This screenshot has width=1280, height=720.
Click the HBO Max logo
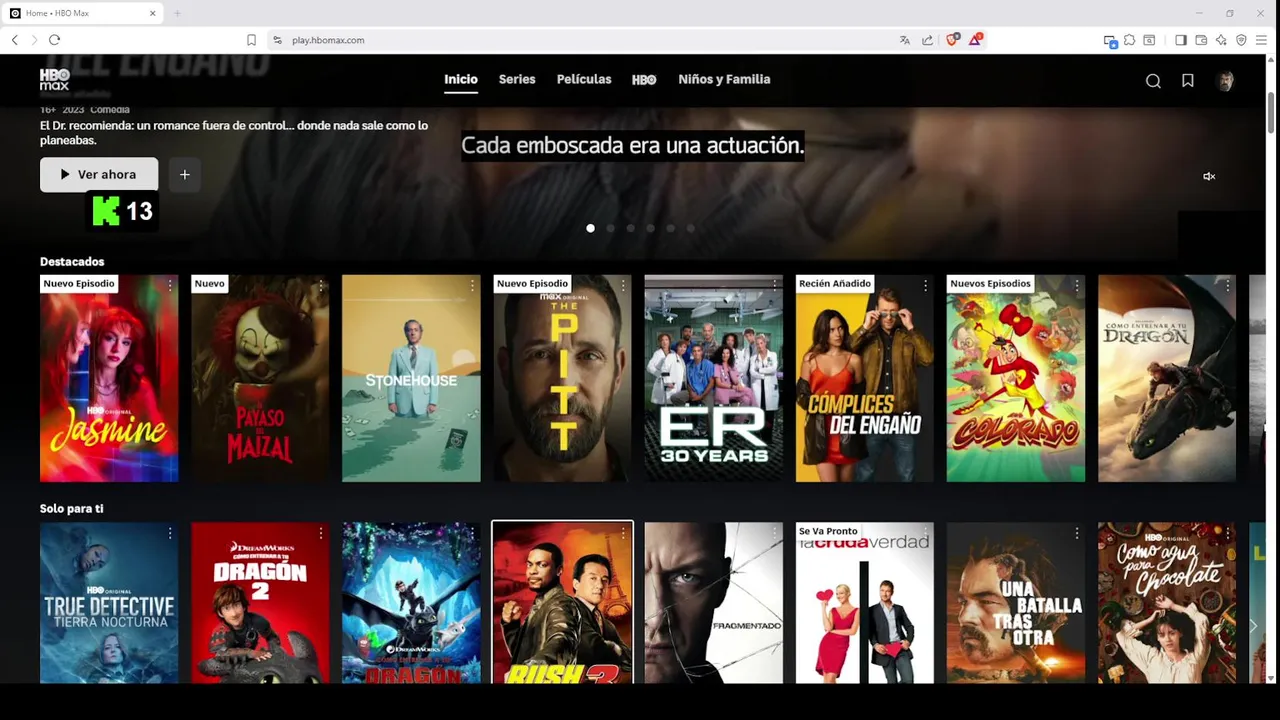click(x=55, y=79)
